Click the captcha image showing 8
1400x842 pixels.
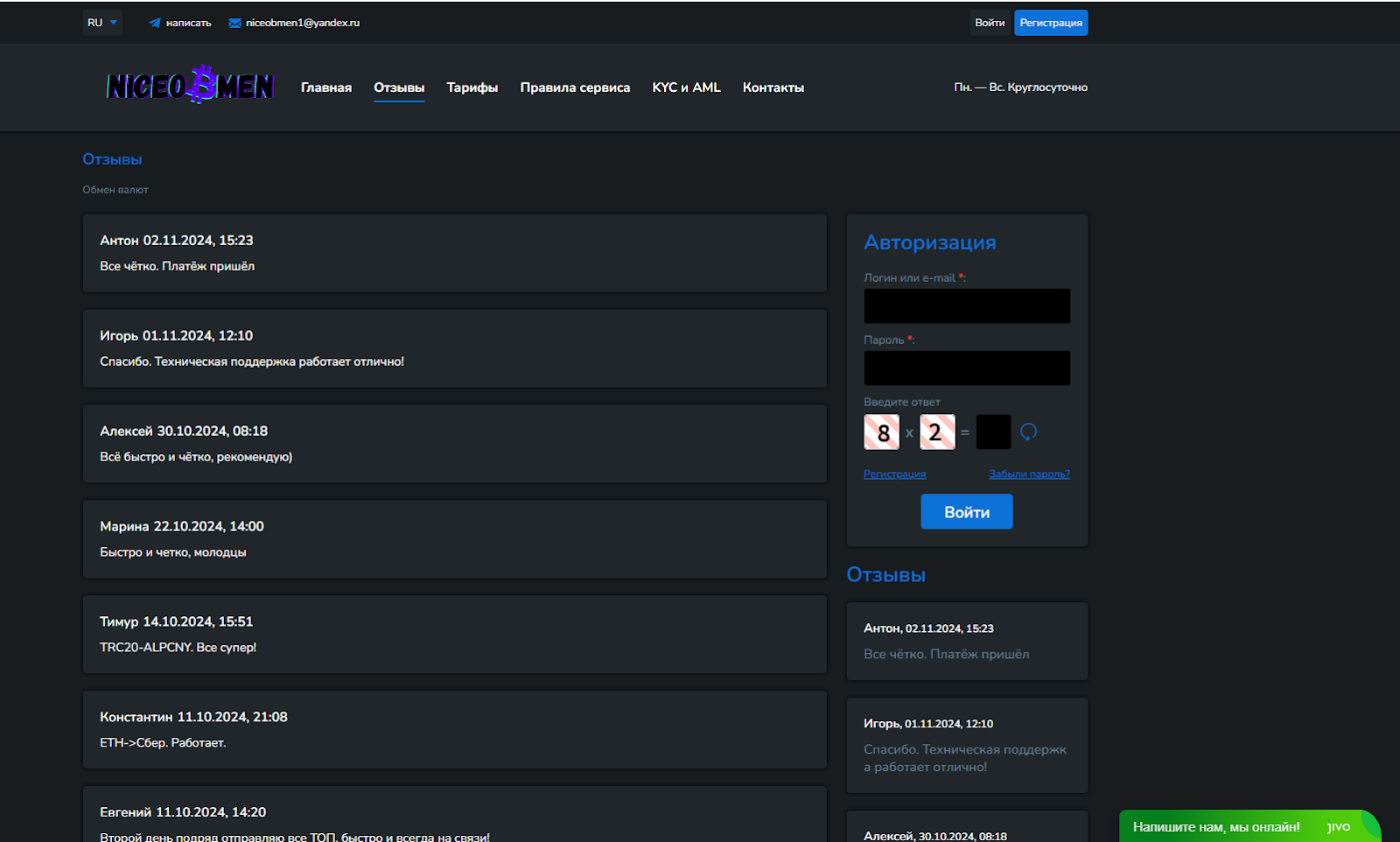click(881, 432)
